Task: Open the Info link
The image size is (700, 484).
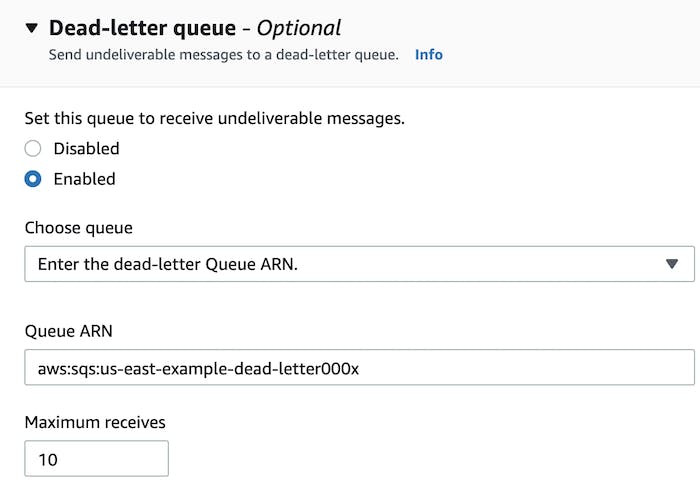Action: pos(429,54)
